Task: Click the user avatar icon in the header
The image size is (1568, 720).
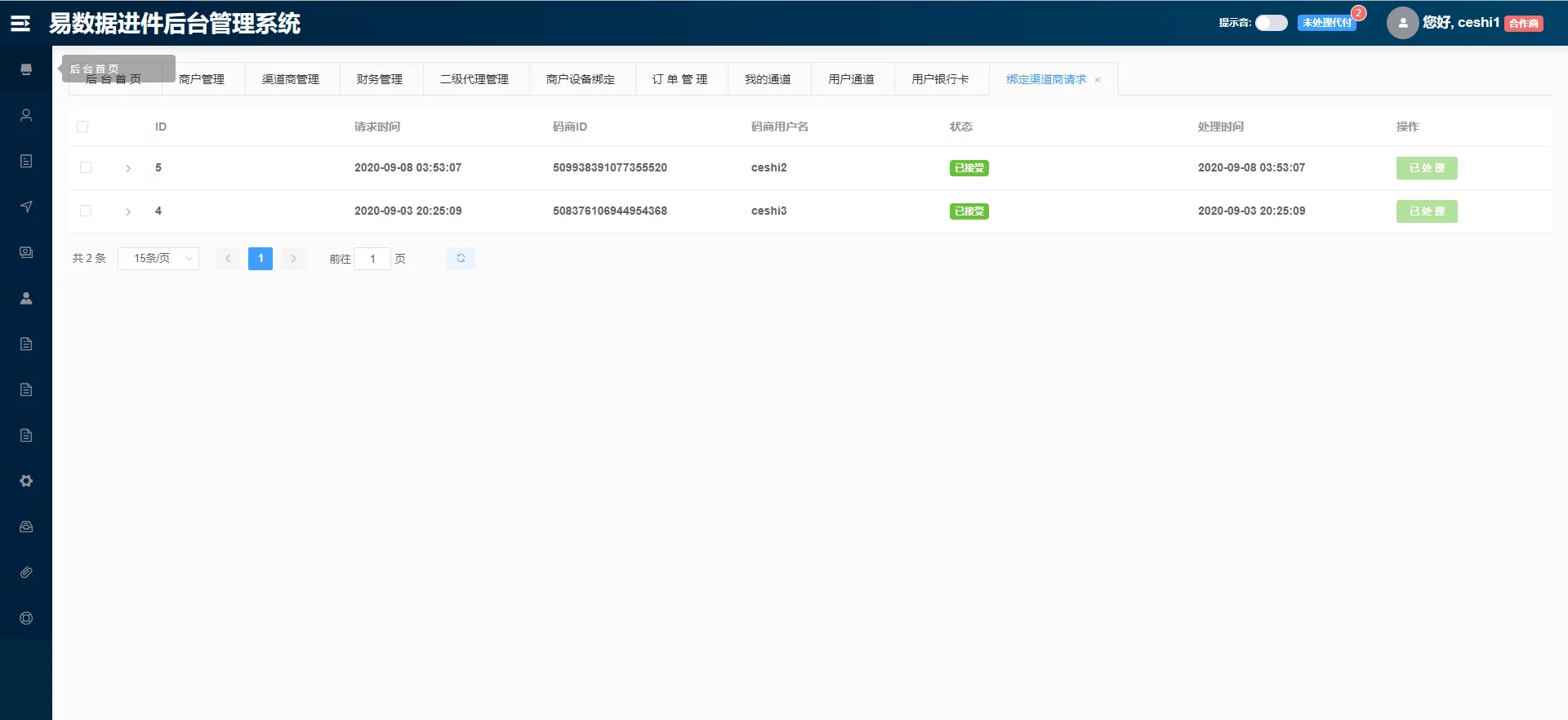Action: coord(1402,23)
